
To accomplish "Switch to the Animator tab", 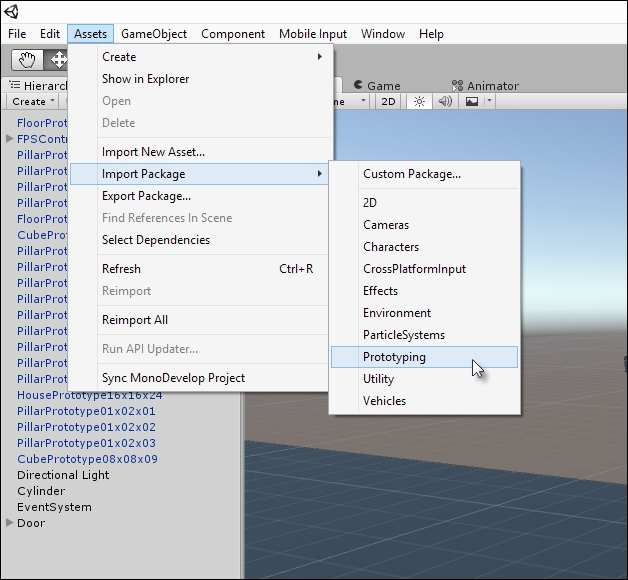I will 485,86.
